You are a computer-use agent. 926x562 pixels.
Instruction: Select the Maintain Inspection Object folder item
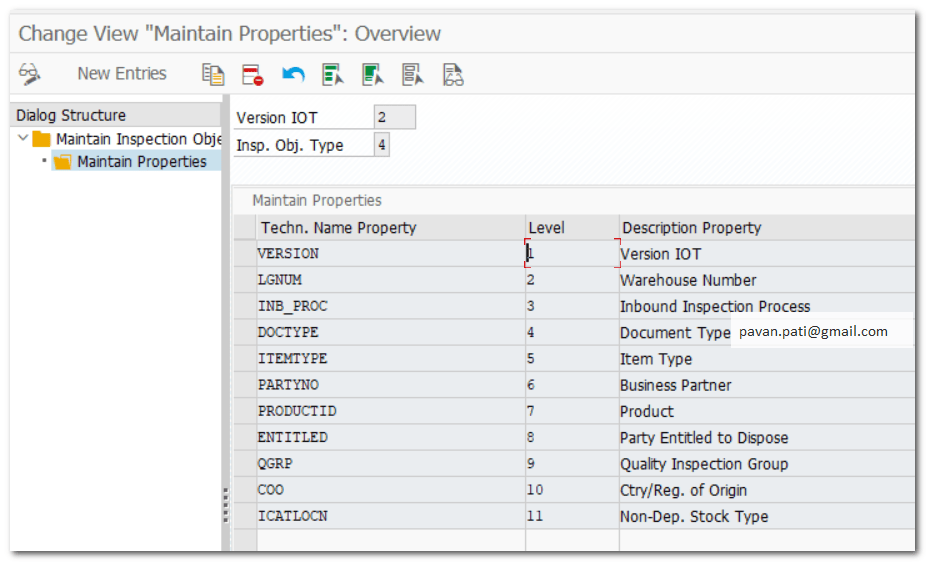pyautogui.click(x=136, y=139)
